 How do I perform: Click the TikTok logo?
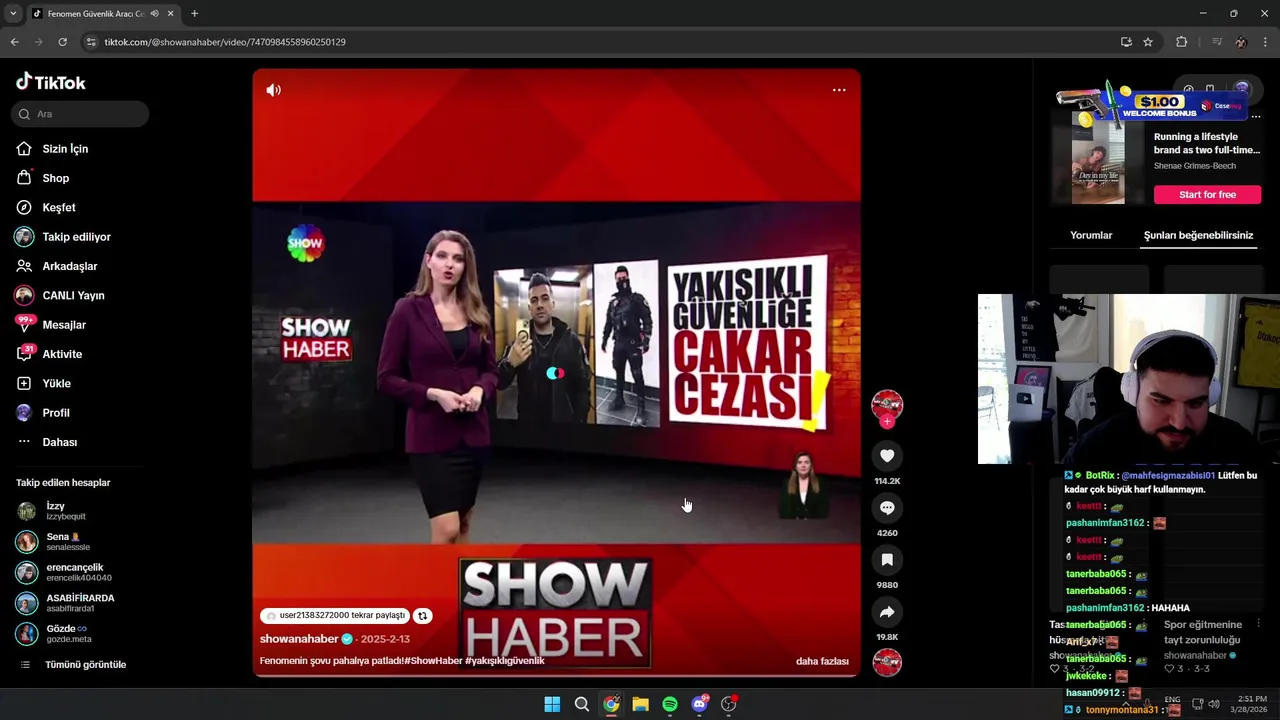click(x=51, y=82)
